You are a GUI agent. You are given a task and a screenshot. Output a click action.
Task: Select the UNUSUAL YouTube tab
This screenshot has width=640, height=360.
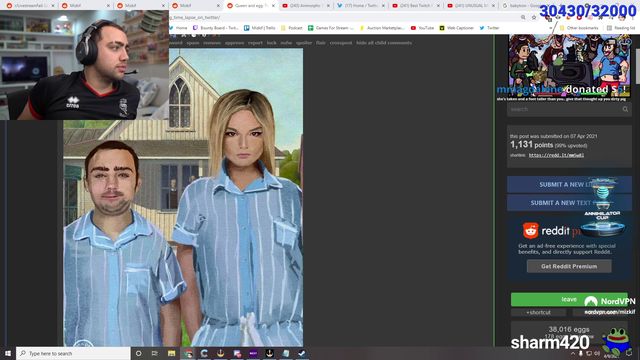click(x=469, y=5)
